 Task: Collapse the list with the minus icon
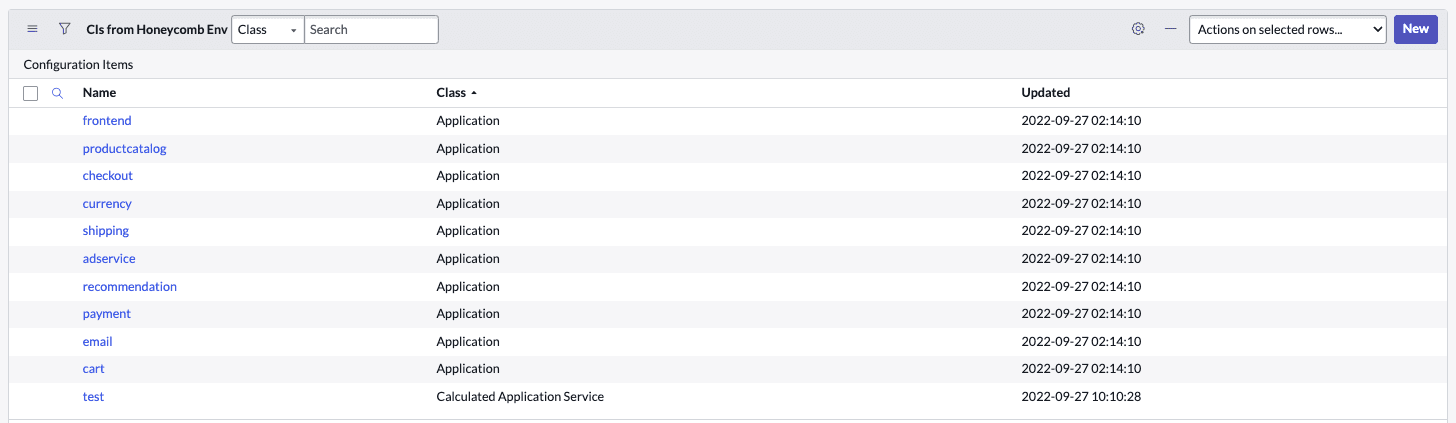point(1170,29)
